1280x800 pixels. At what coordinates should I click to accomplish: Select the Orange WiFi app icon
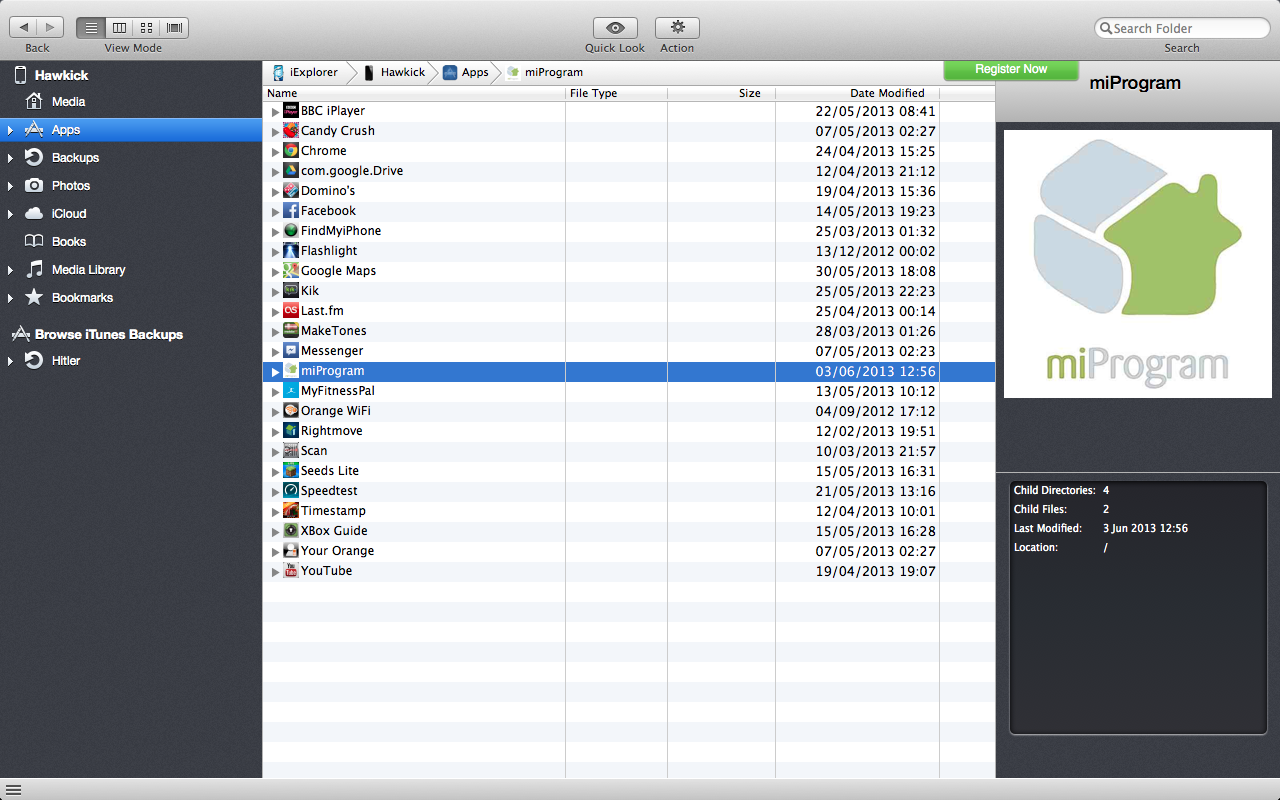(x=291, y=411)
